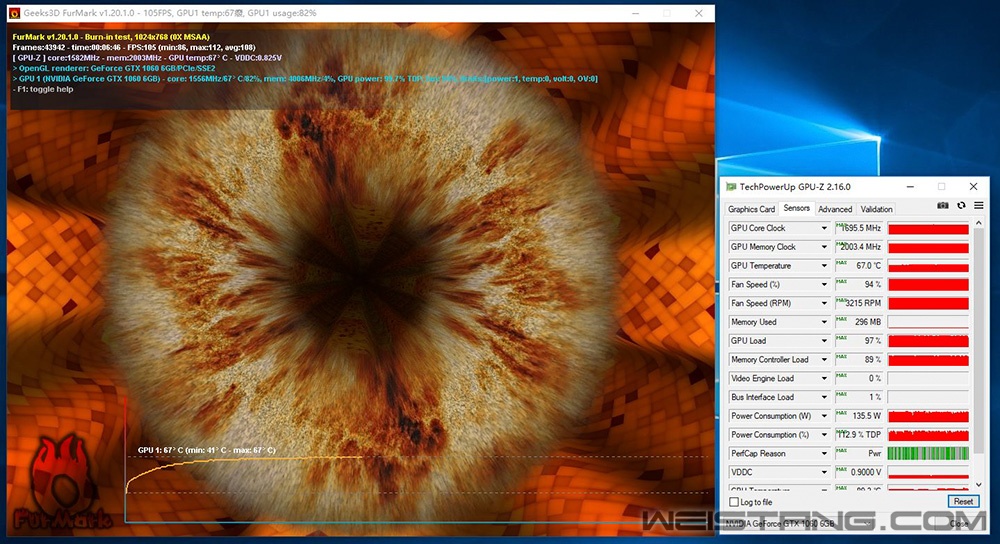
Task: Open the Memory Used sensor dropdown
Action: 824,322
